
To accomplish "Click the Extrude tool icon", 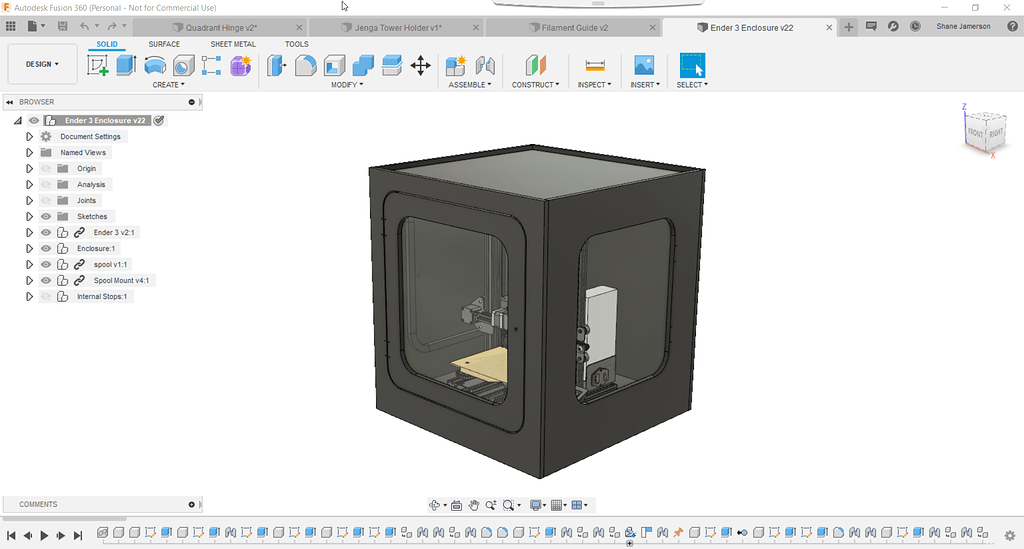I will tap(126, 66).
